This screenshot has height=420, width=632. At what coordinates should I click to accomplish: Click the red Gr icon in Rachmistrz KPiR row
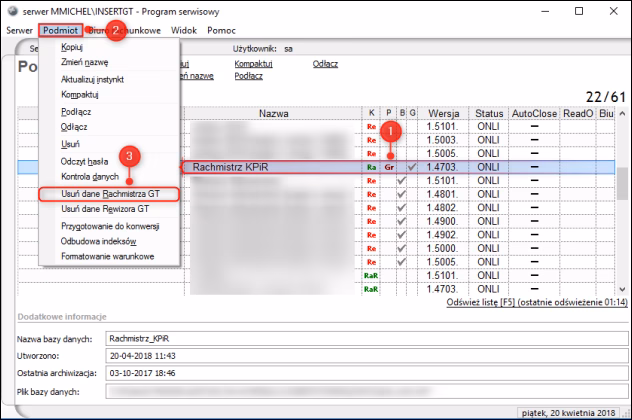[x=389, y=167]
